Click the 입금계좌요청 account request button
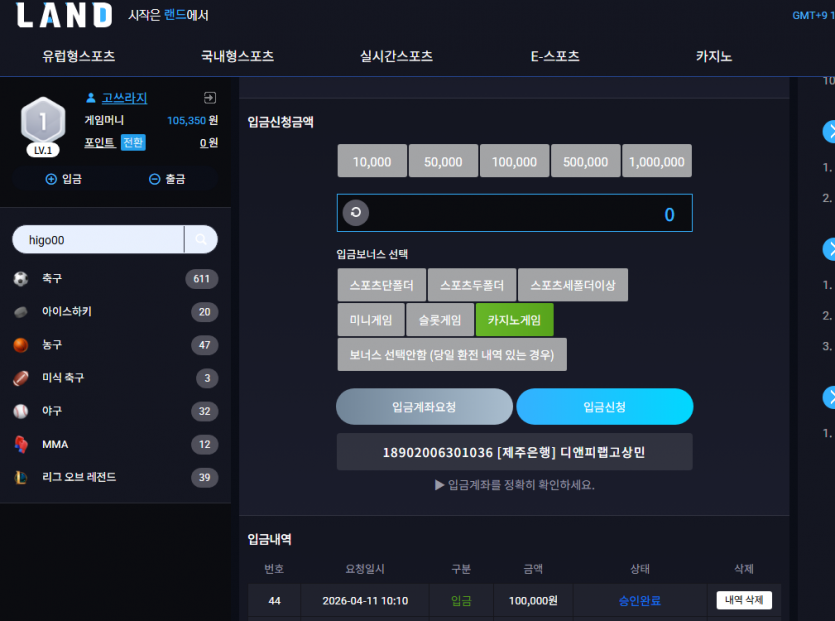835x621 pixels. (424, 406)
